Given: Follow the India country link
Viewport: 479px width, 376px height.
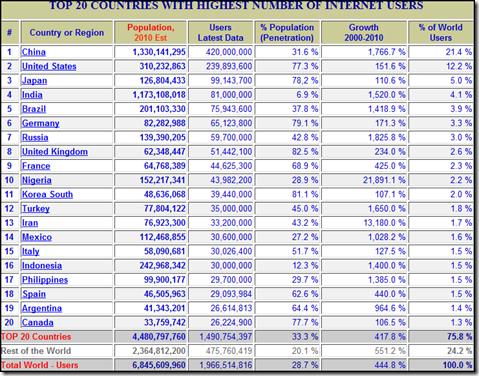Looking at the screenshot, I should [32, 95].
